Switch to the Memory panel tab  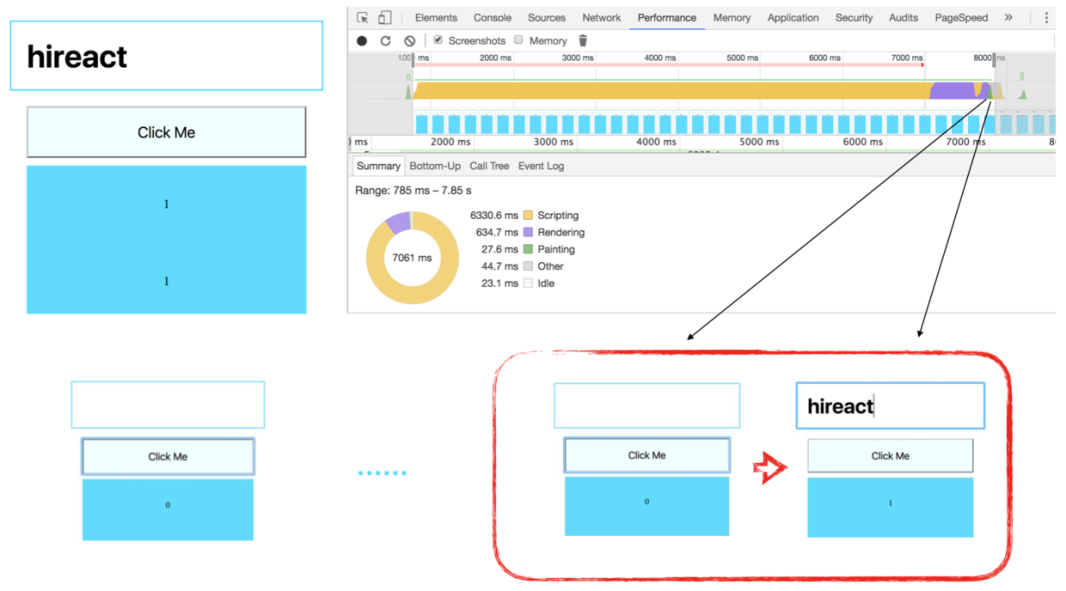tap(732, 18)
